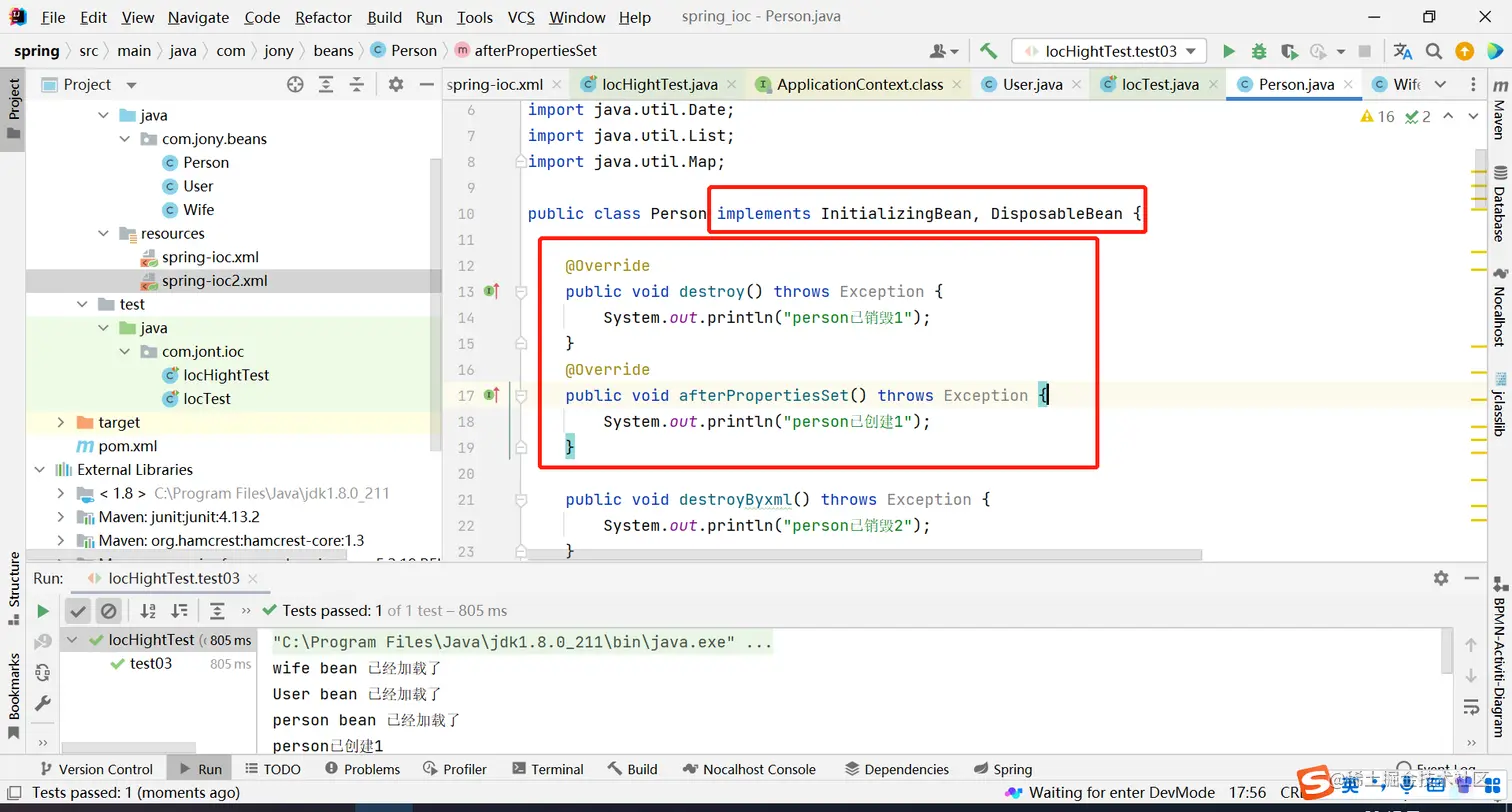The height and width of the screenshot is (812, 1512).
Task: Start debugging with the green bug icon
Action: pos(1259,51)
